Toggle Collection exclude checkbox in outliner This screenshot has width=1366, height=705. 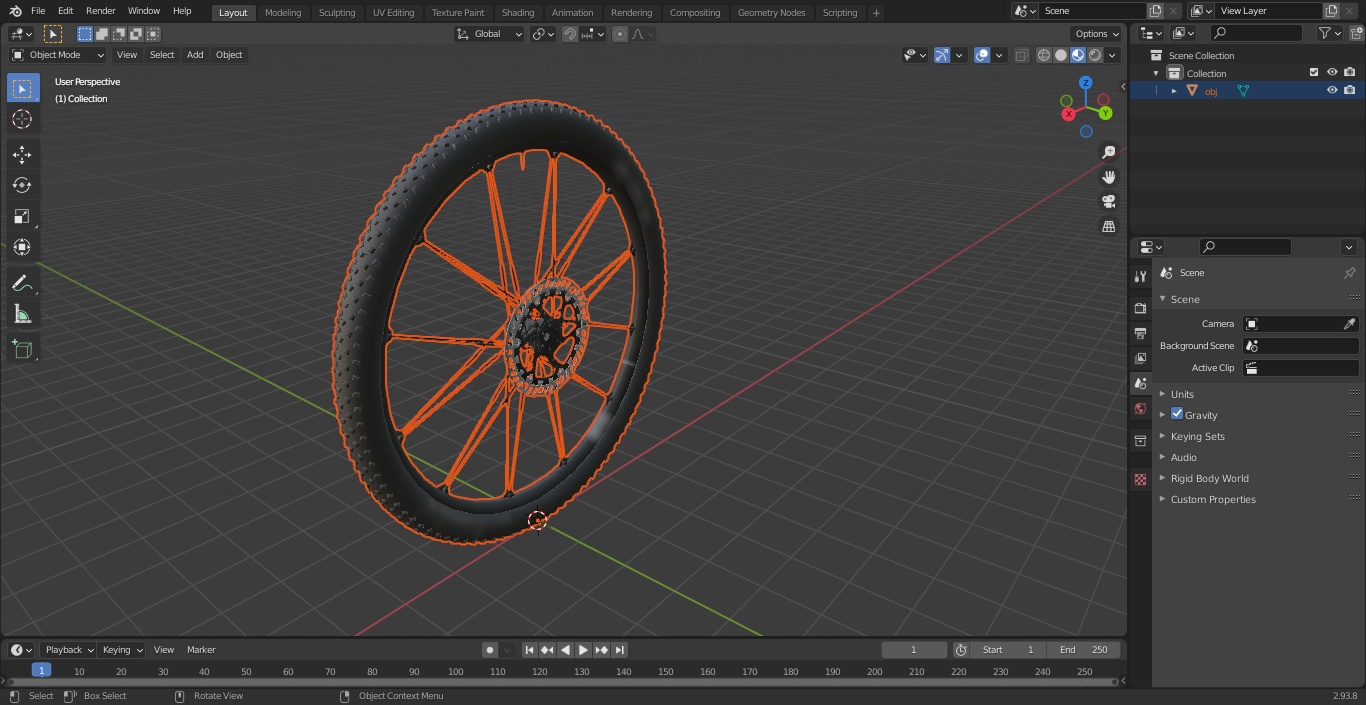pos(1314,72)
